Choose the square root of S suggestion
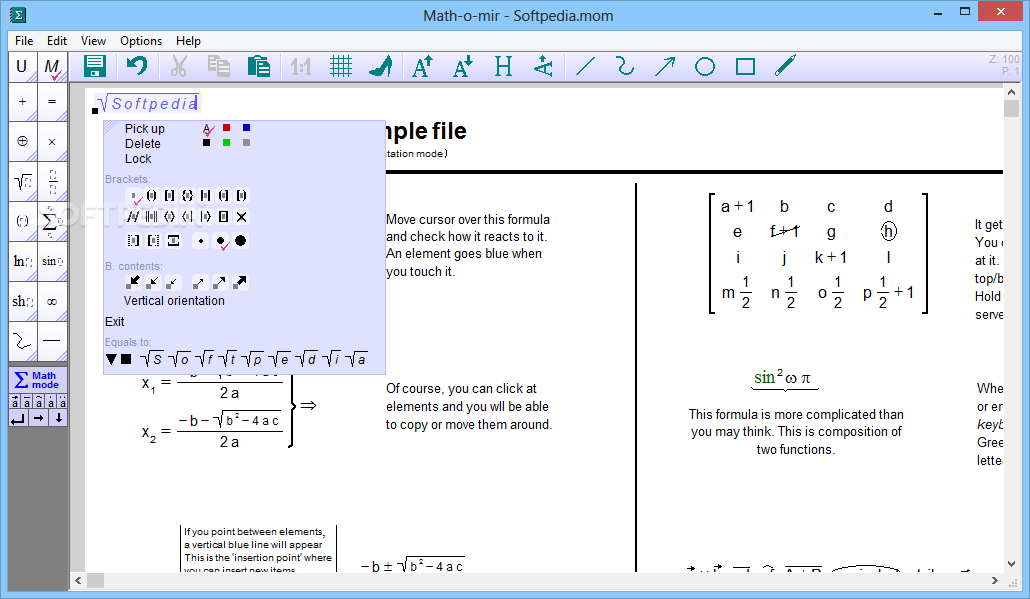Image resolution: width=1030 pixels, height=599 pixels. pyautogui.click(x=152, y=359)
